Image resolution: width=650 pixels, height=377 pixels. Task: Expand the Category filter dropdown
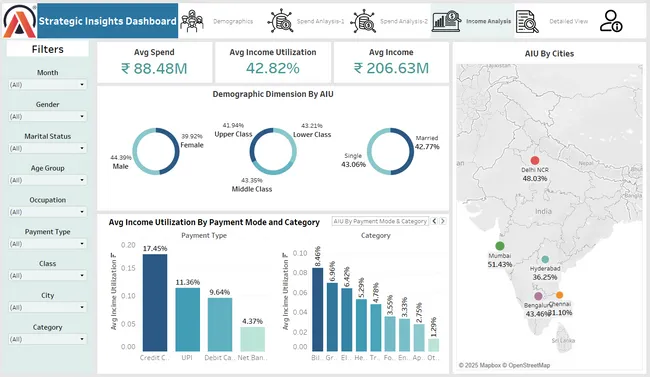coord(48,339)
